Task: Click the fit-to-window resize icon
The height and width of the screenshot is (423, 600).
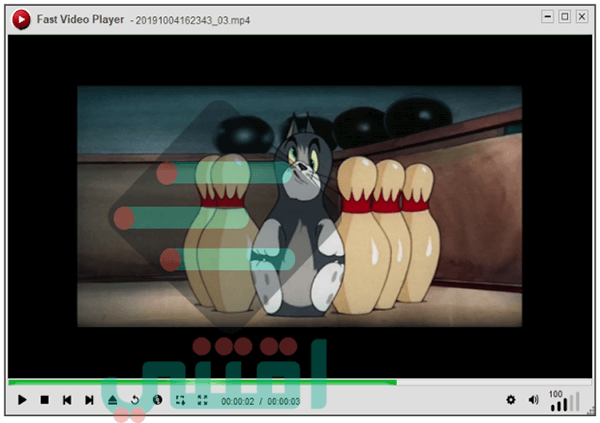Action: pyautogui.click(x=180, y=400)
